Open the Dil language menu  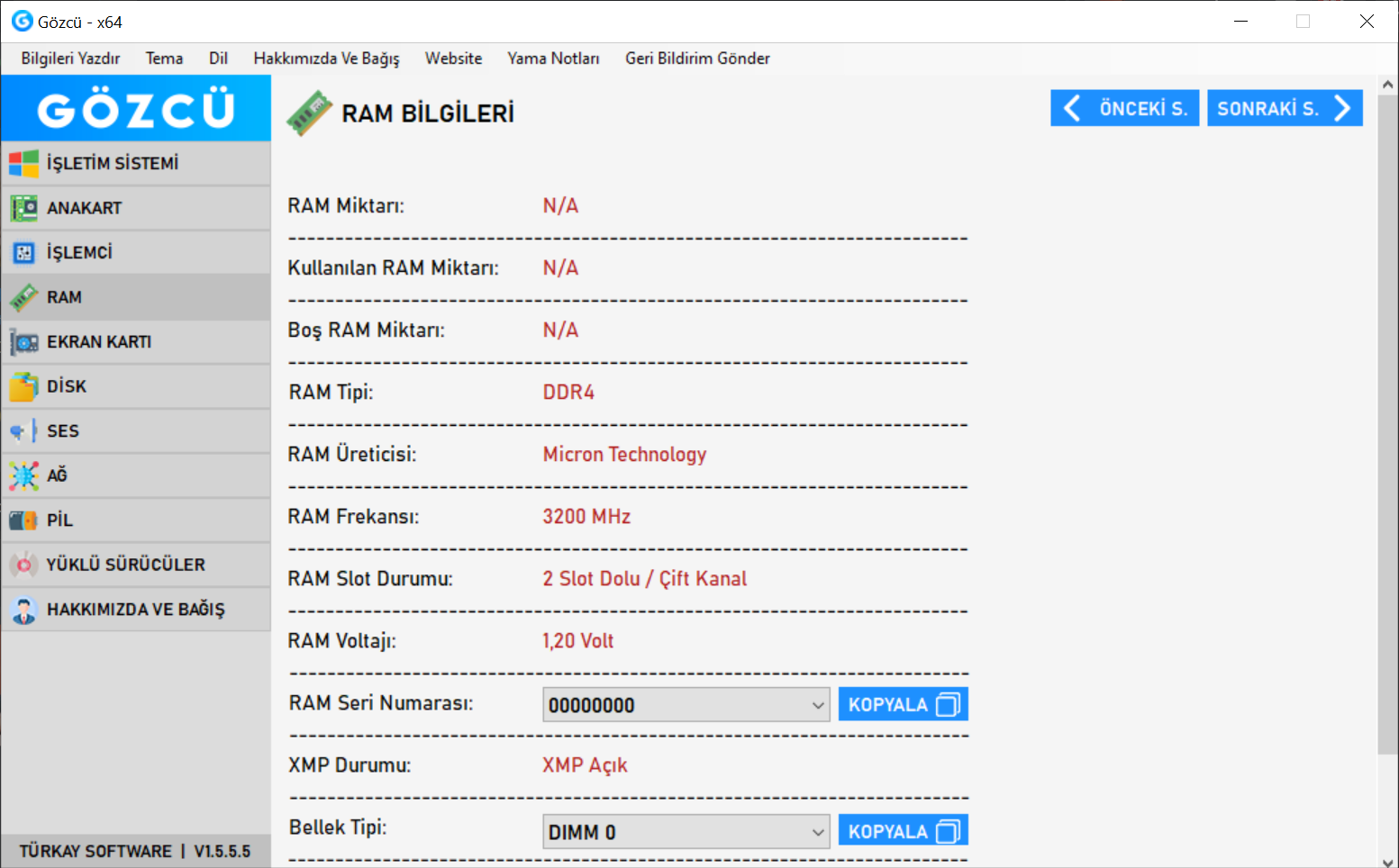point(218,59)
